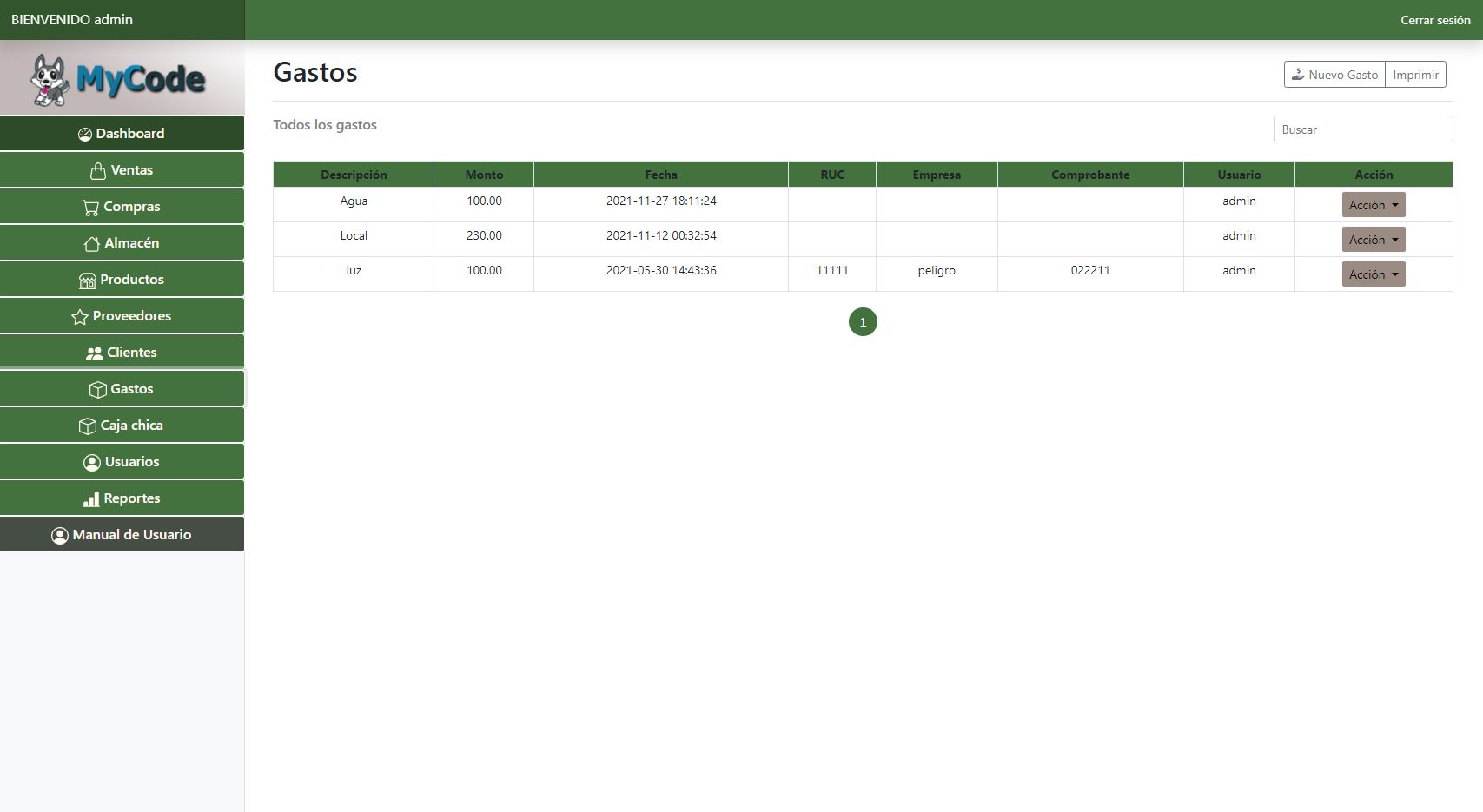Expand the Acción dropdown for luz row
The image size is (1483, 812).
[x=1373, y=274]
